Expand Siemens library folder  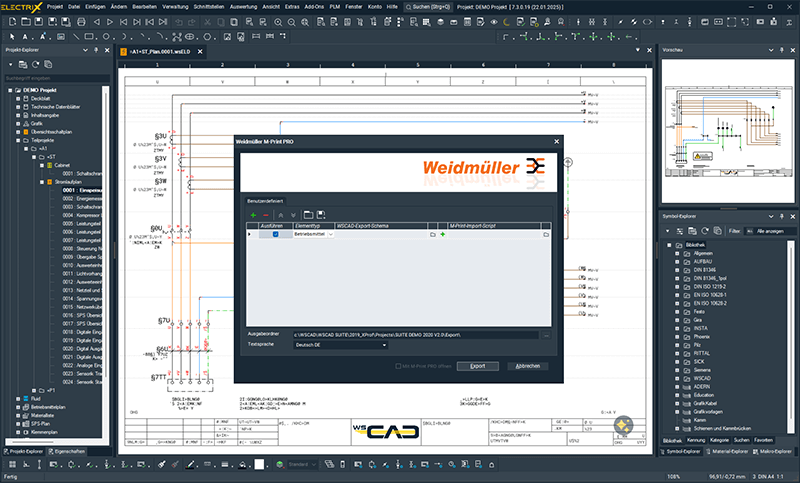[x=677, y=370]
